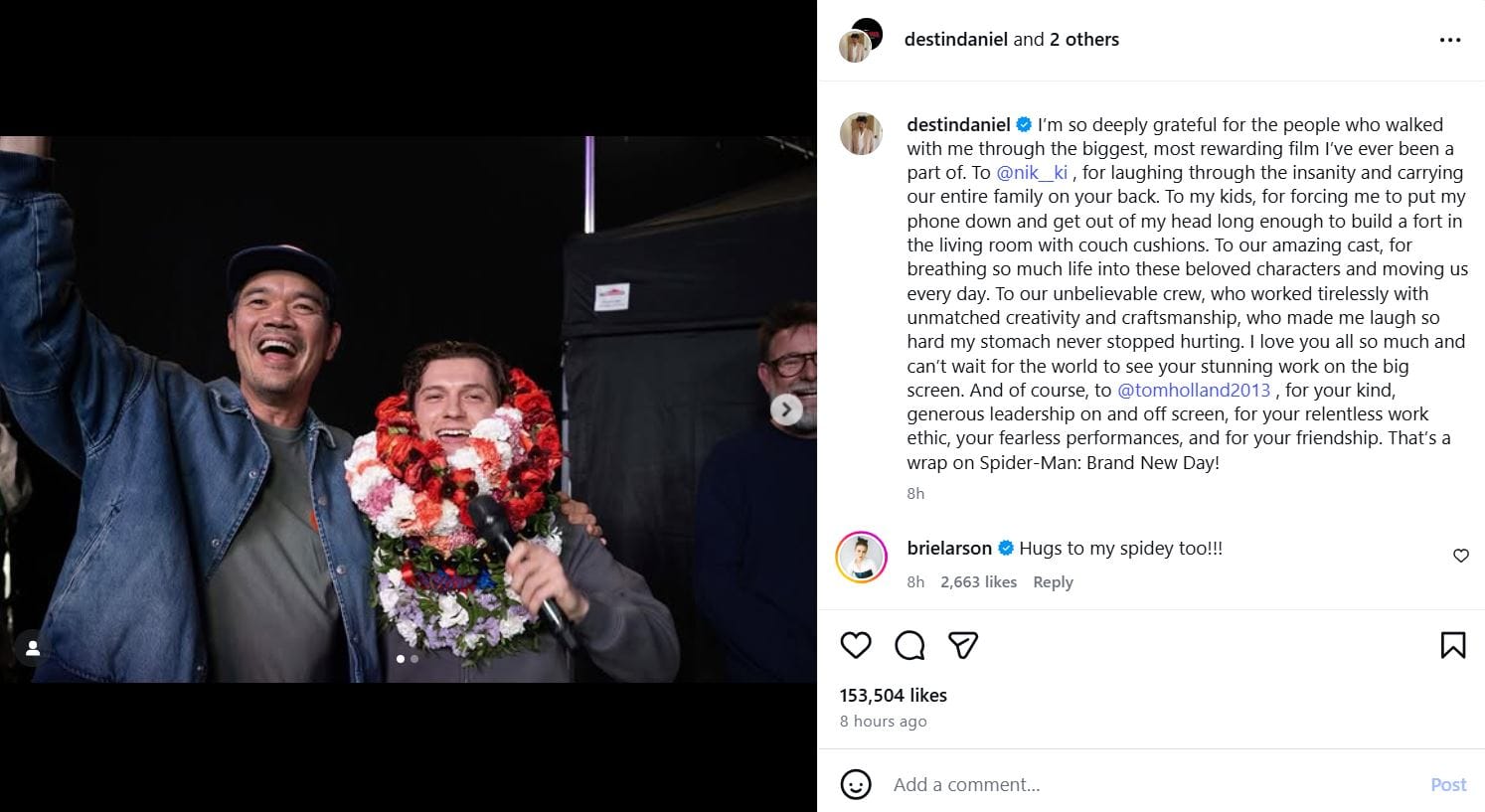Show tagged people in the photo
Viewport: 1485px width, 812px height.
(33, 648)
